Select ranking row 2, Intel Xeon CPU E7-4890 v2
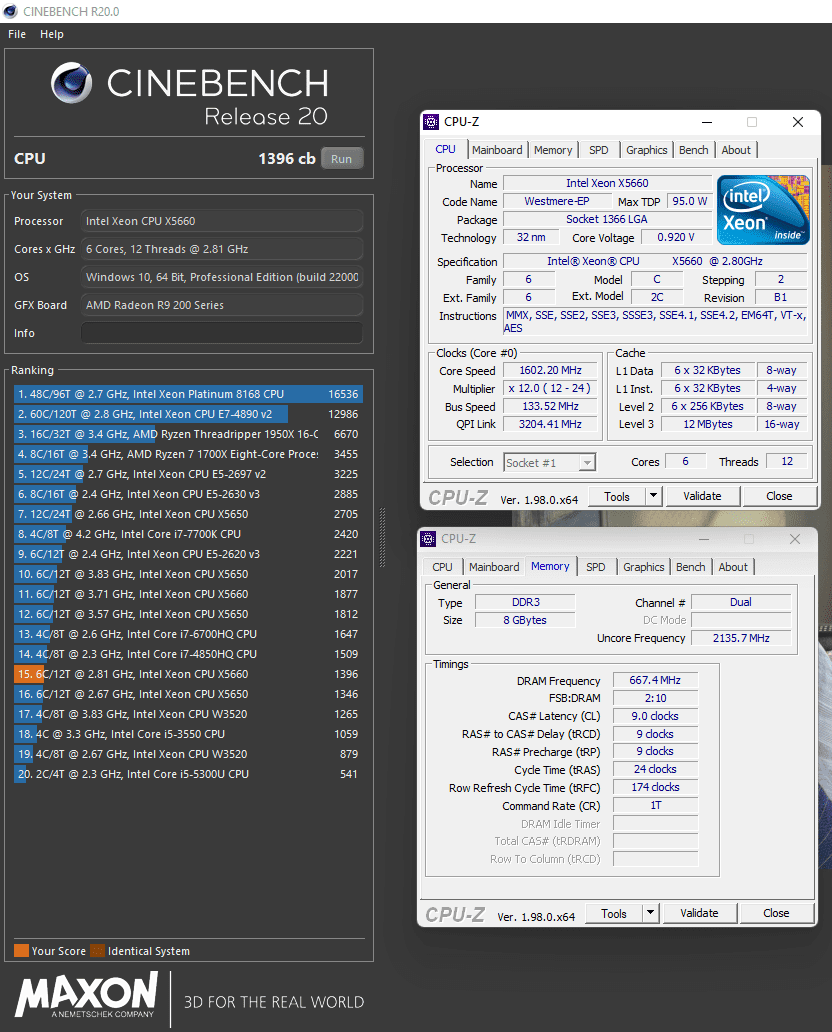Screen dimensions: 832x1032 [188, 414]
